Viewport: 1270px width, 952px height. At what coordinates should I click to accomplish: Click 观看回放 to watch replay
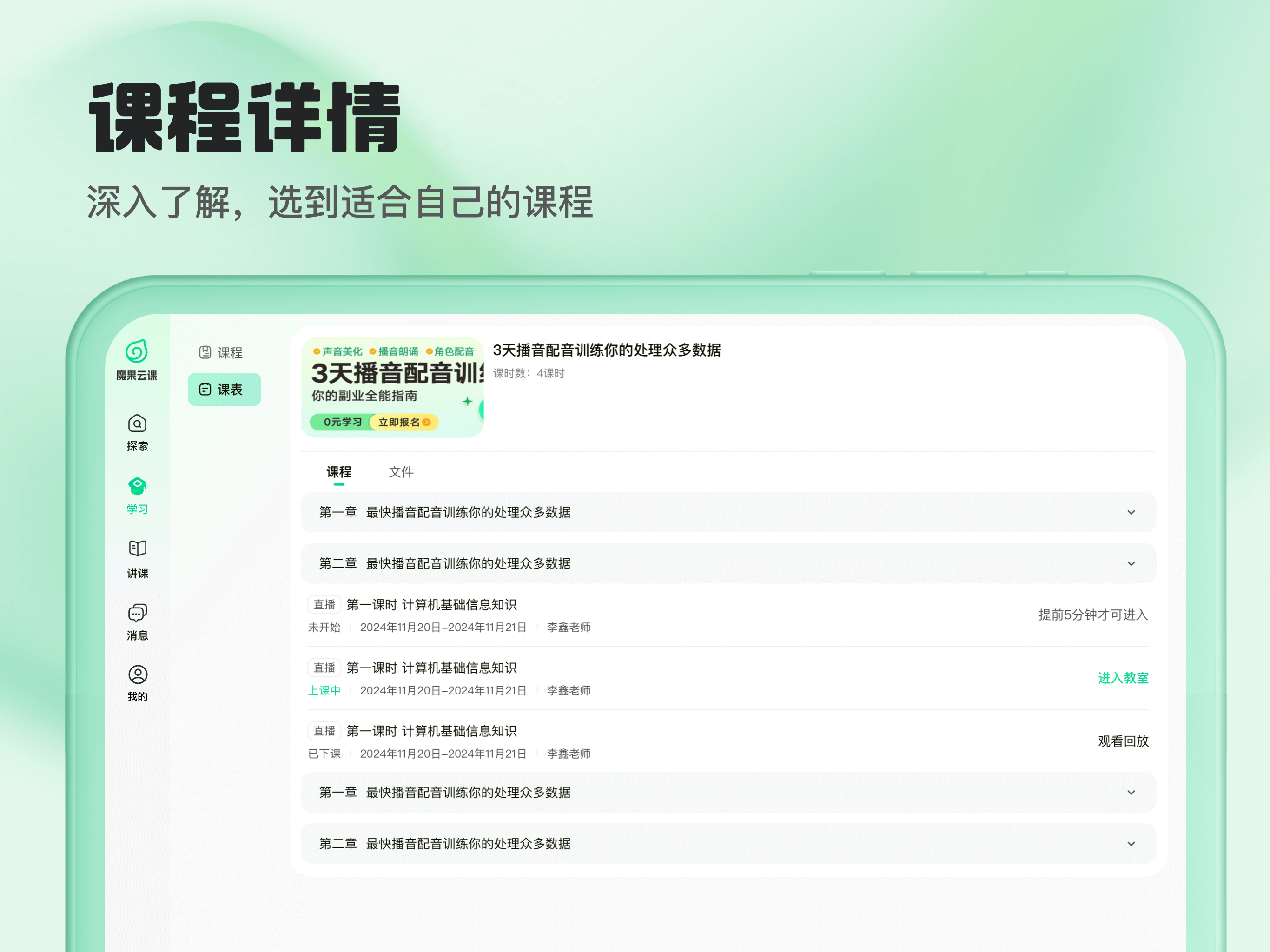click(1123, 741)
